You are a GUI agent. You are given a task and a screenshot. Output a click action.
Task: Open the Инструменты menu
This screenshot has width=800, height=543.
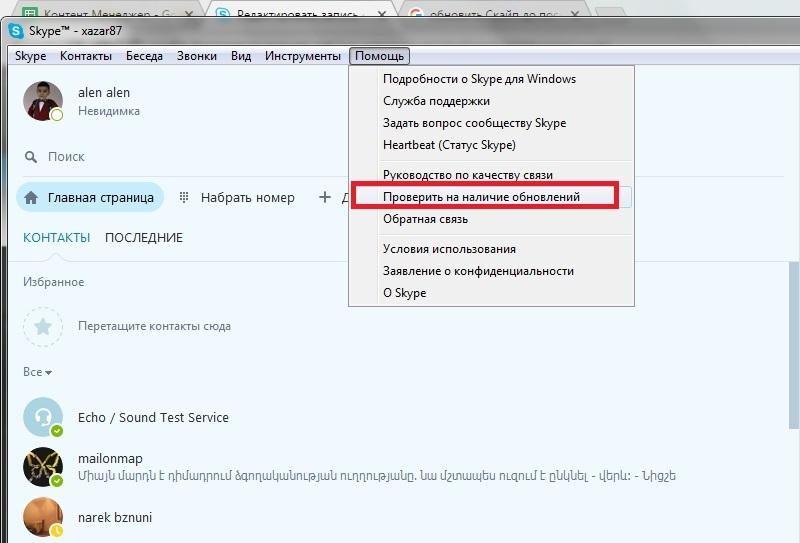(303, 56)
